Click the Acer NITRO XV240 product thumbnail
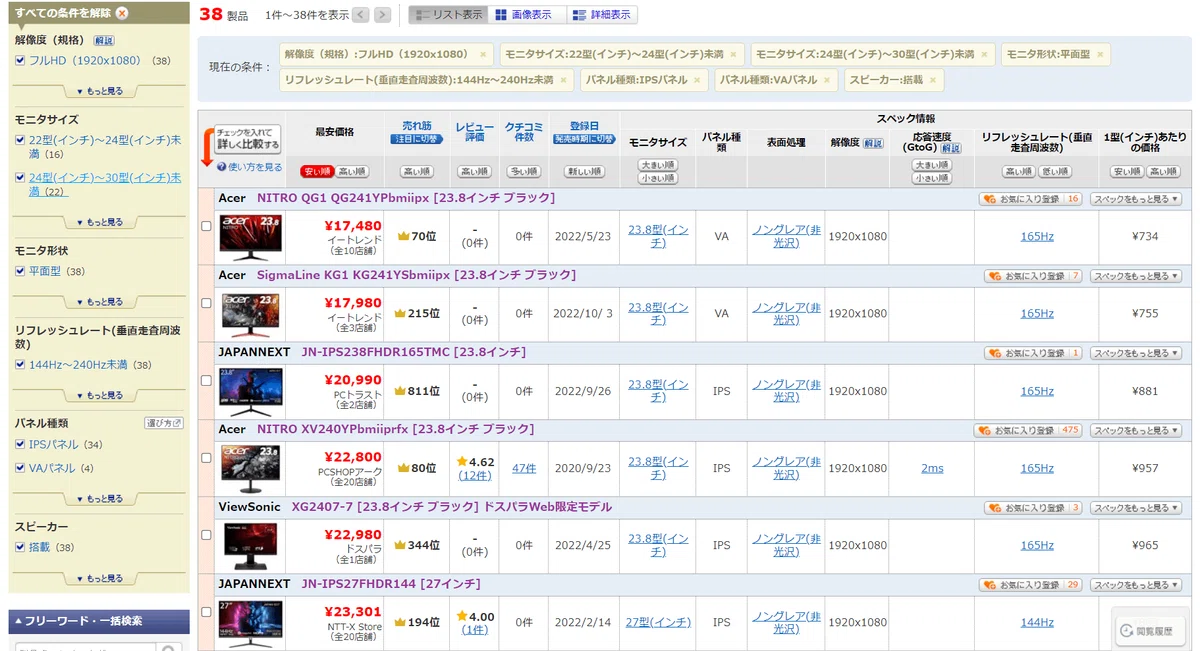The image size is (1200, 651). point(251,468)
